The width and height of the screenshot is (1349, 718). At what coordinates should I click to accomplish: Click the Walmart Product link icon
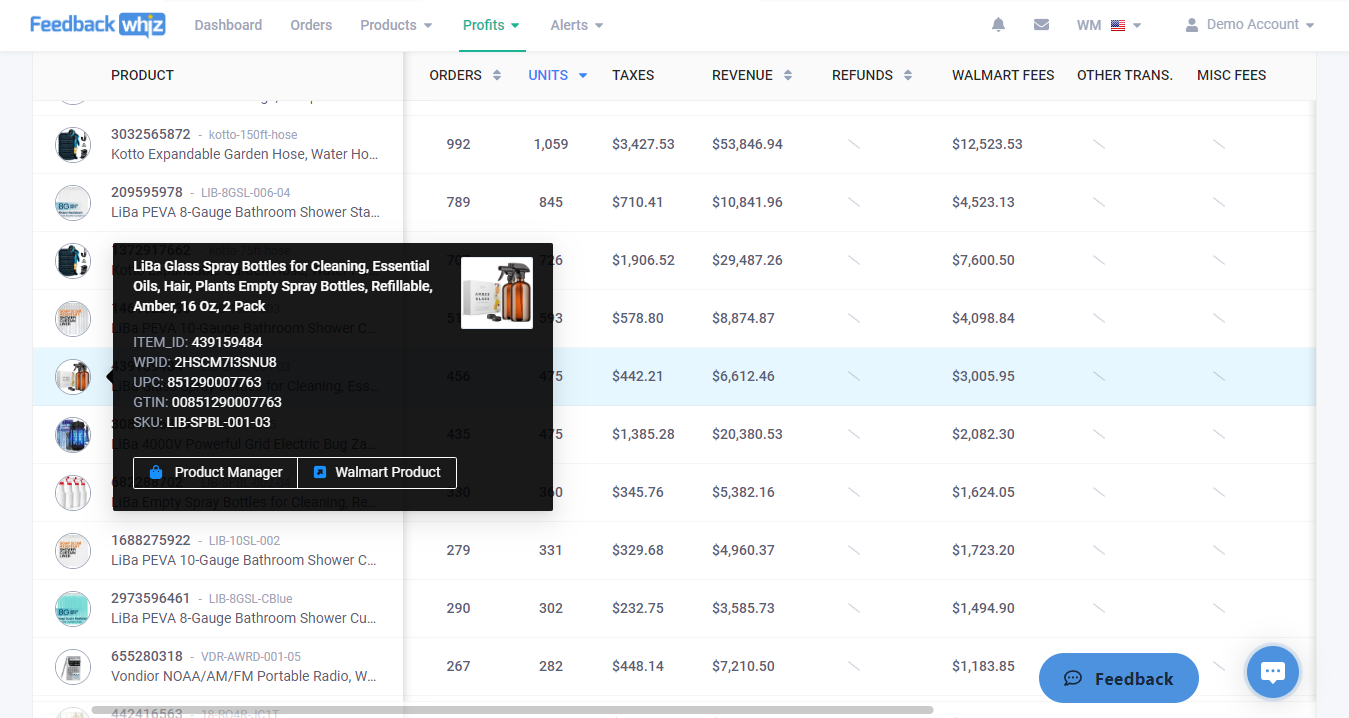pos(320,472)
